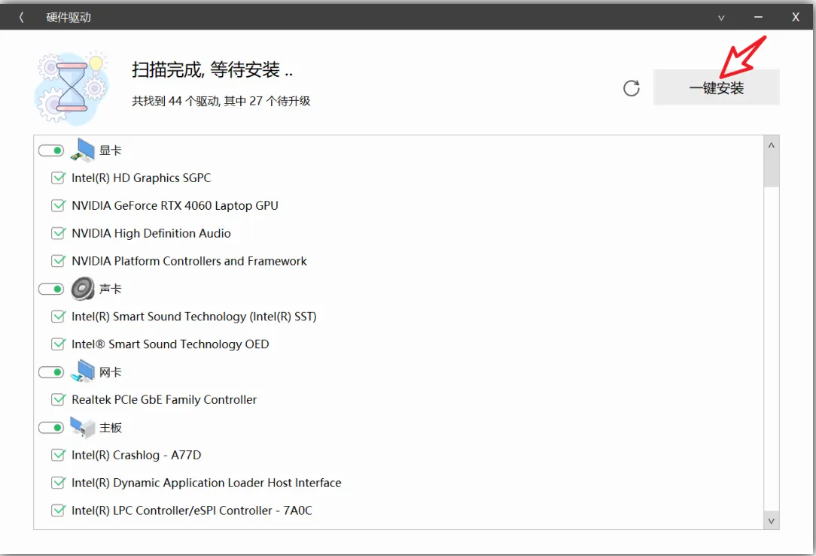
Task: Minimize the 硬件驱动 window
Action: (758, 17)
